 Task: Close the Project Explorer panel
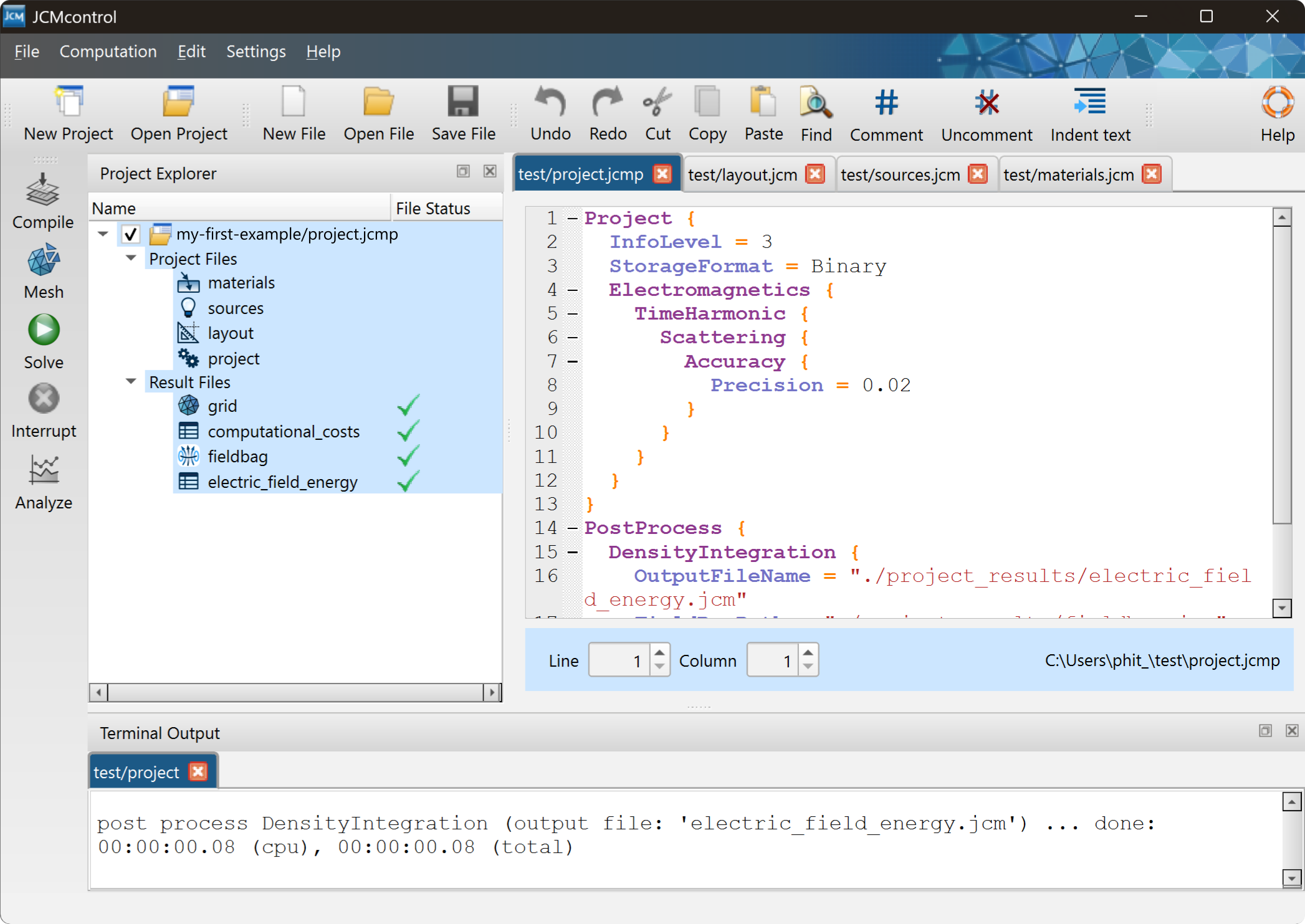[x=490, y=171]
